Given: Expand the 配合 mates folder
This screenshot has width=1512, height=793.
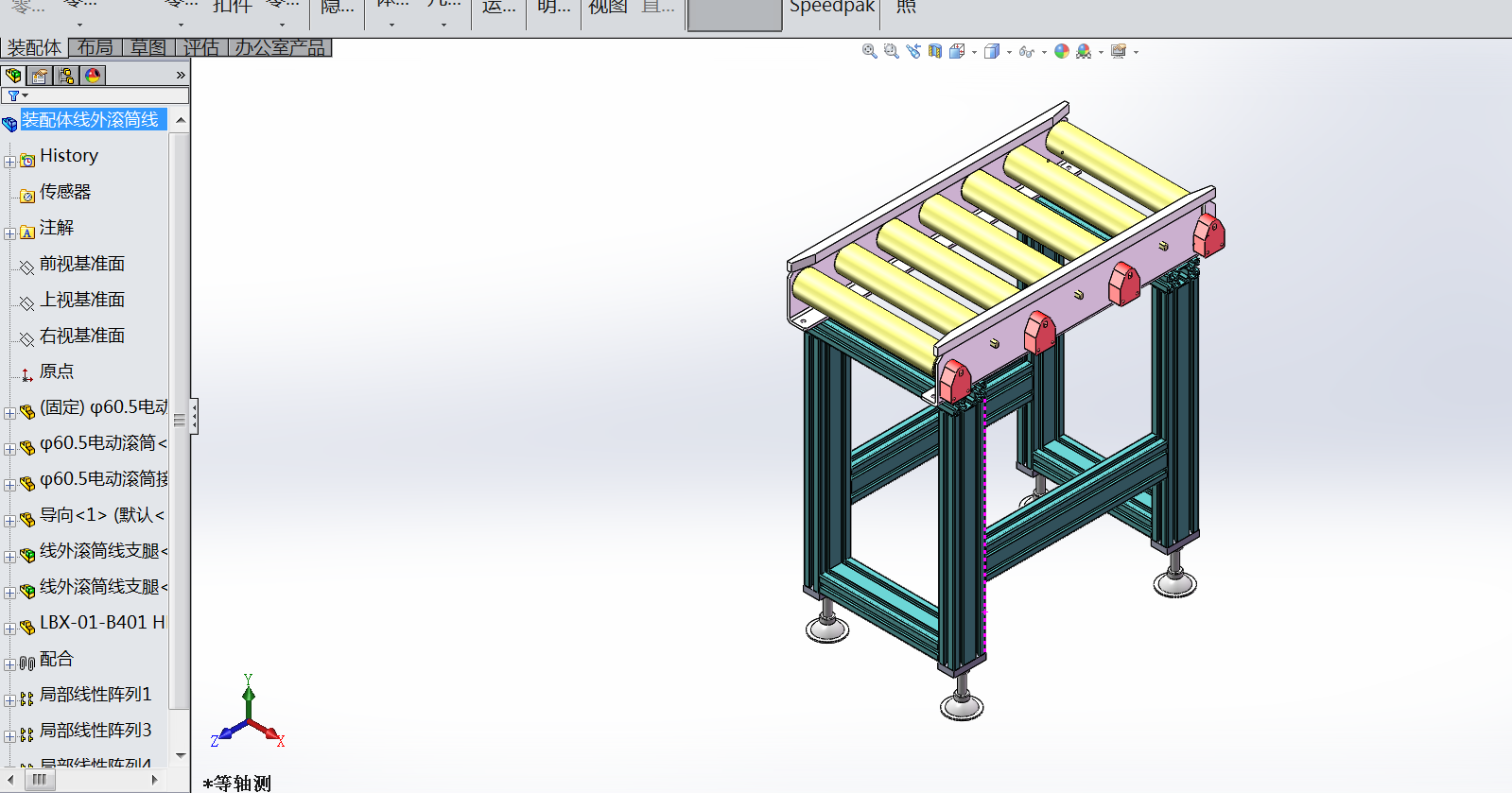Looking at the screenshot, I should pyautogui.click(x=9, y=664).
